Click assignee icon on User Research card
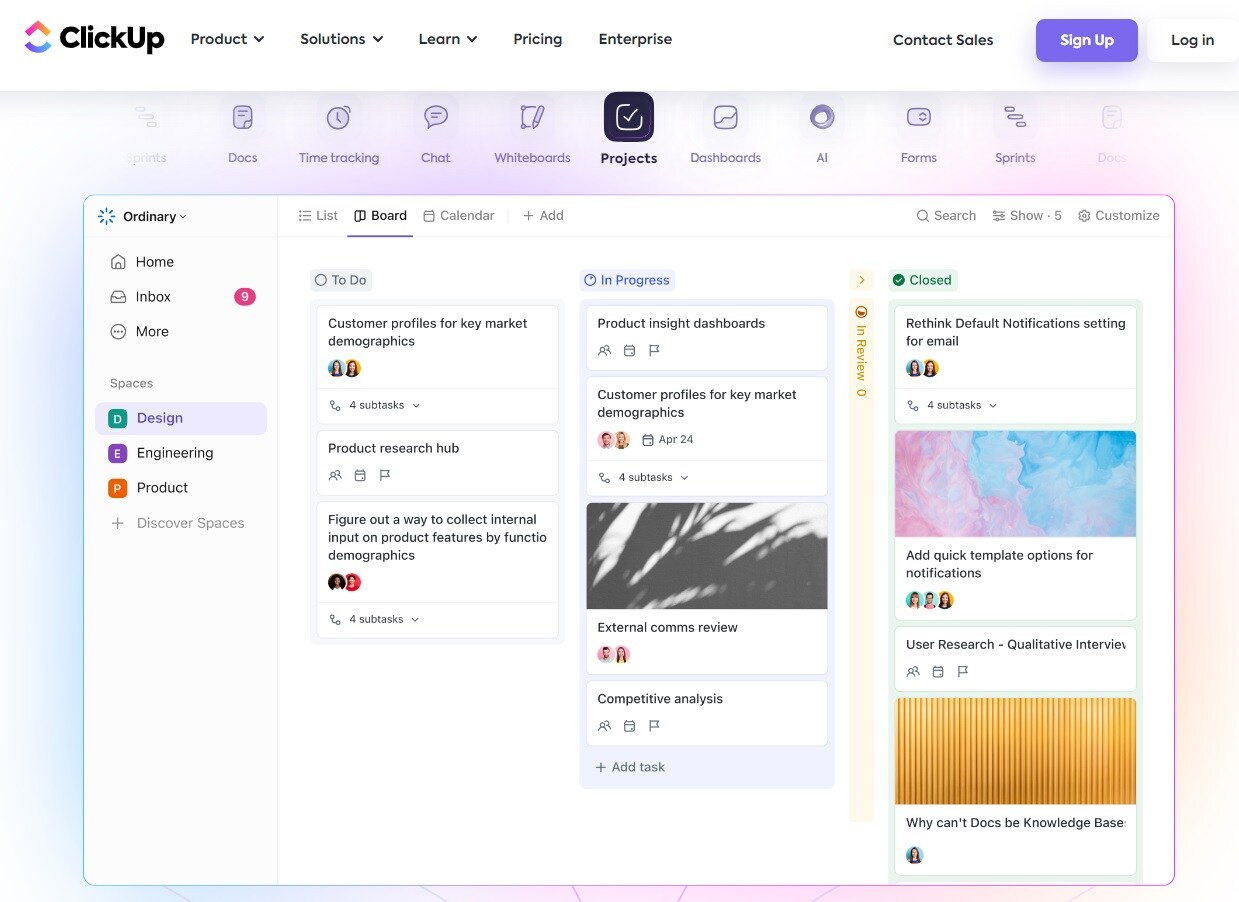The height and width of the screenshot is (902, 1239). 913,672
